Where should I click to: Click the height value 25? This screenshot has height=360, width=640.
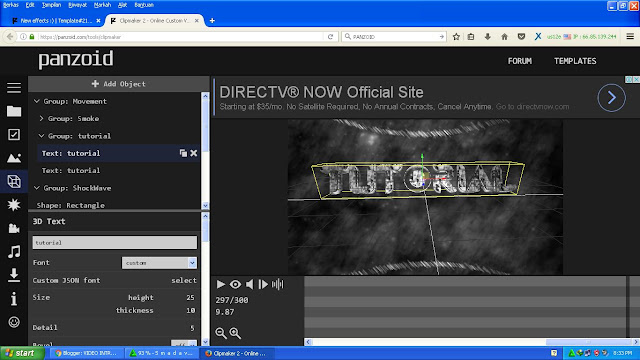[190, 298]
